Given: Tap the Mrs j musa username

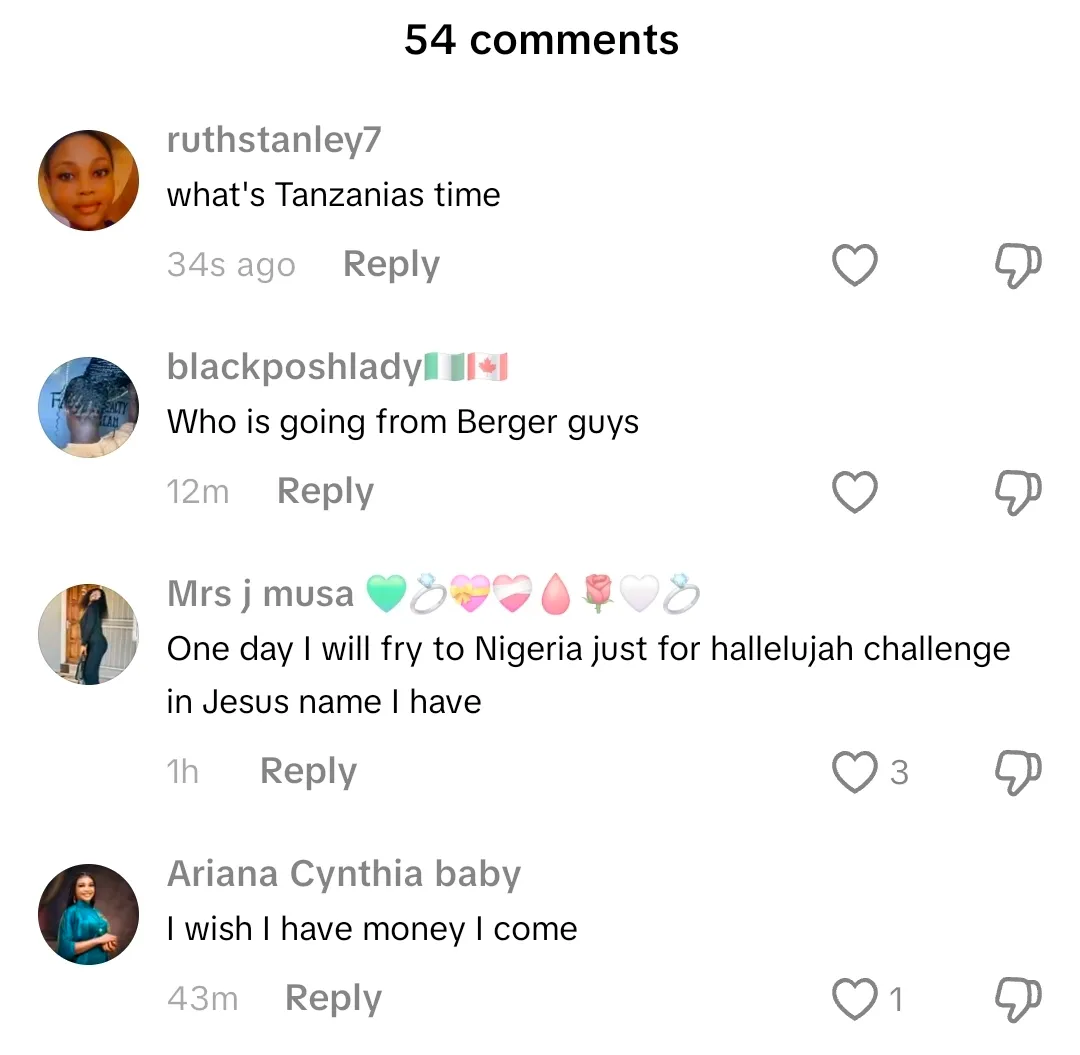Looking at the screenshot, I should point(260,595).
